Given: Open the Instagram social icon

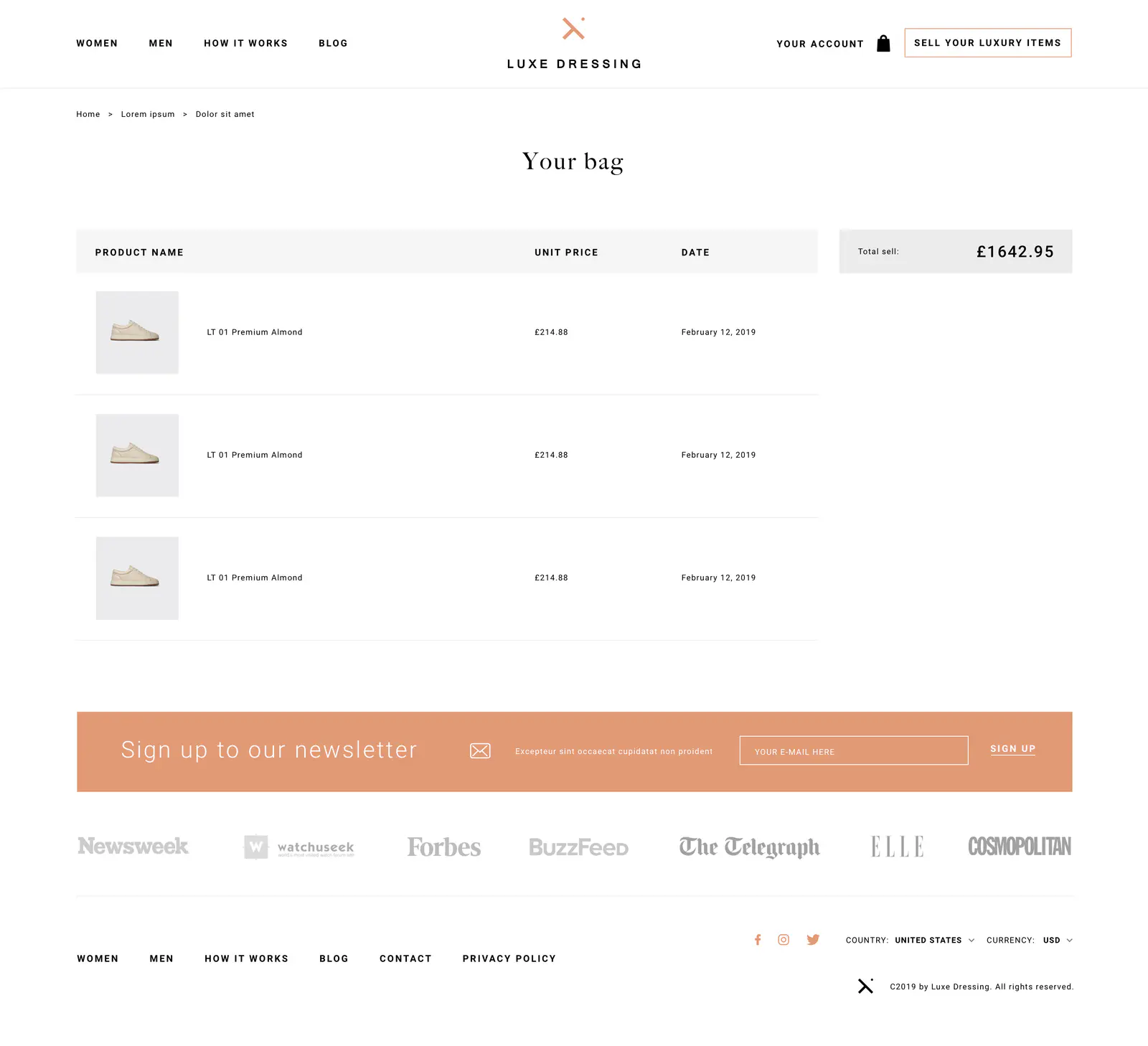Looking at the screenshot, I should pos(784,940).
